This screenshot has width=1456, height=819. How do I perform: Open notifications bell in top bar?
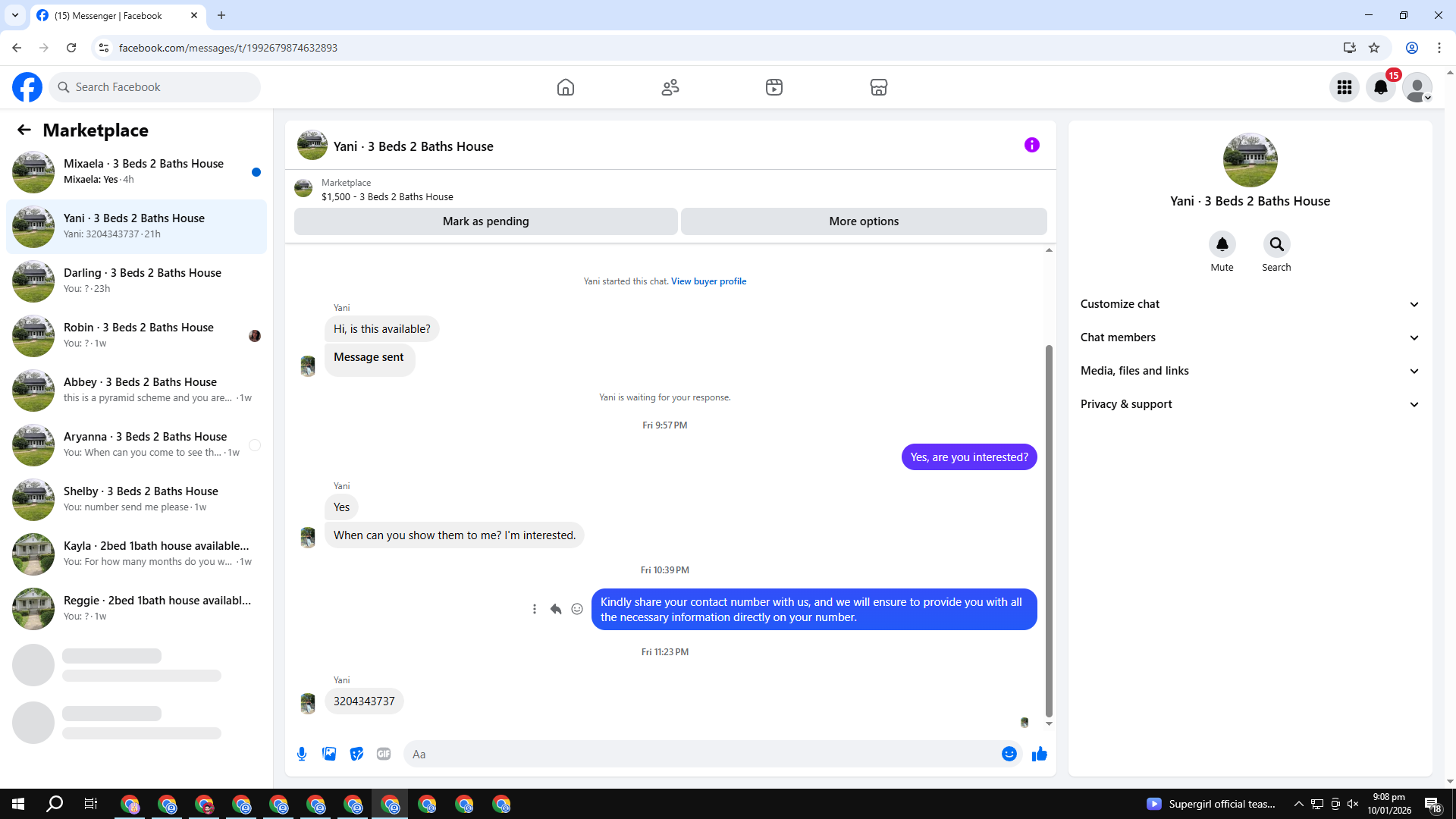[x=1380, y=87]
